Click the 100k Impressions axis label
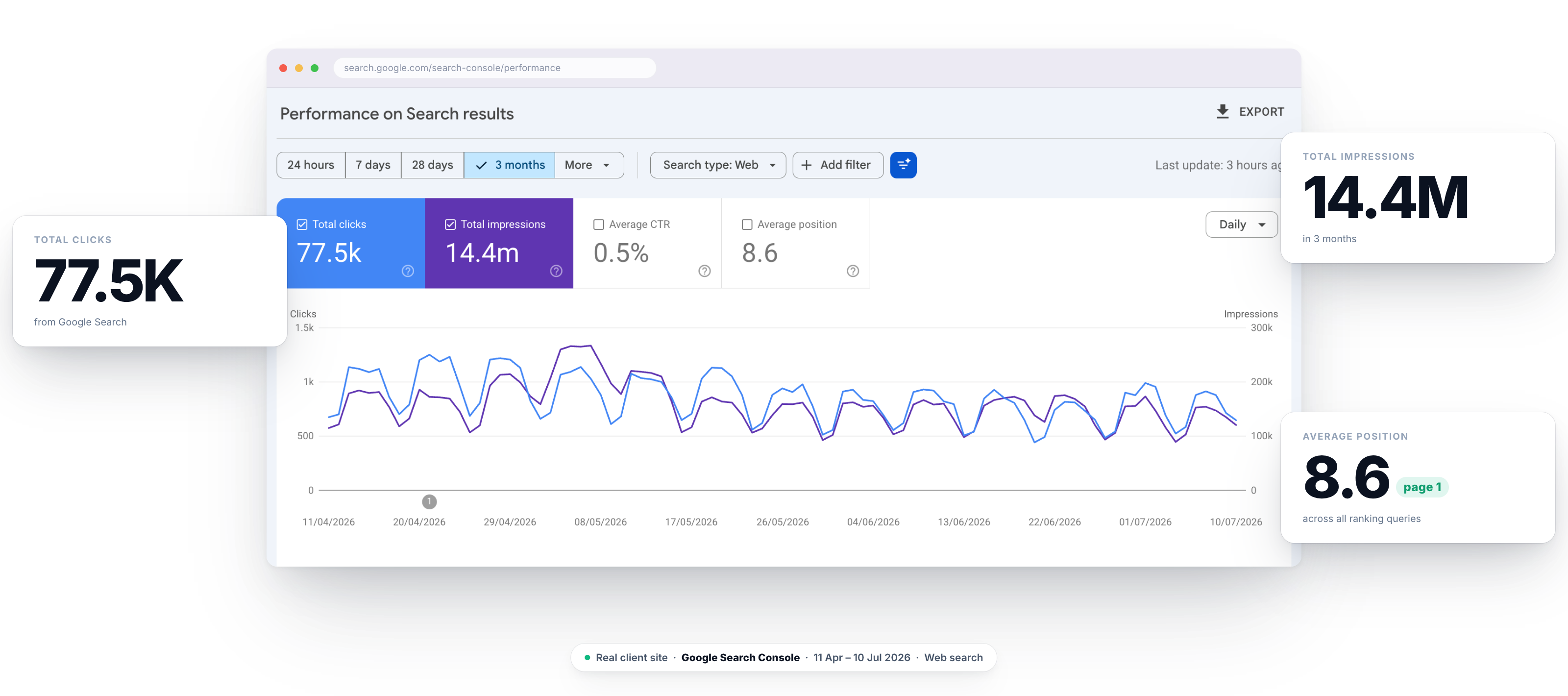The width and height of the screenshot is (1568, 696). (x=1261, y=436)
